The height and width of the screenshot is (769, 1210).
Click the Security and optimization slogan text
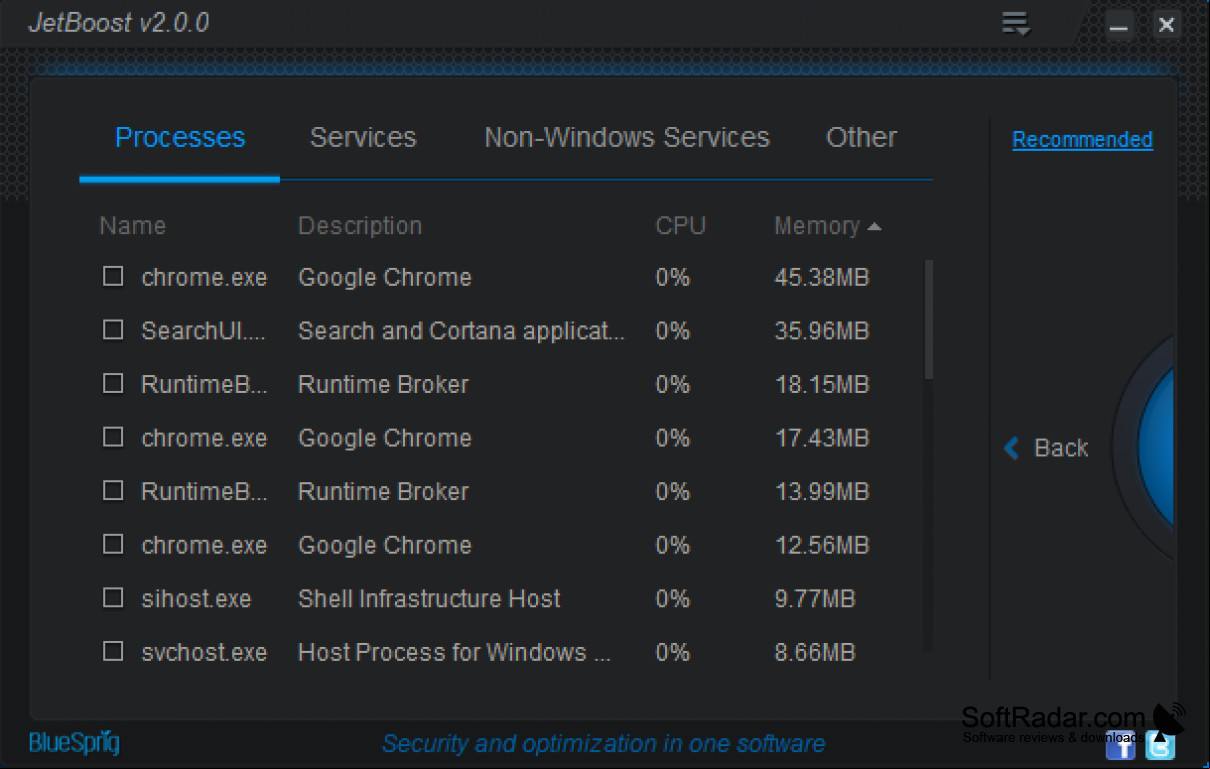point(604,744)
